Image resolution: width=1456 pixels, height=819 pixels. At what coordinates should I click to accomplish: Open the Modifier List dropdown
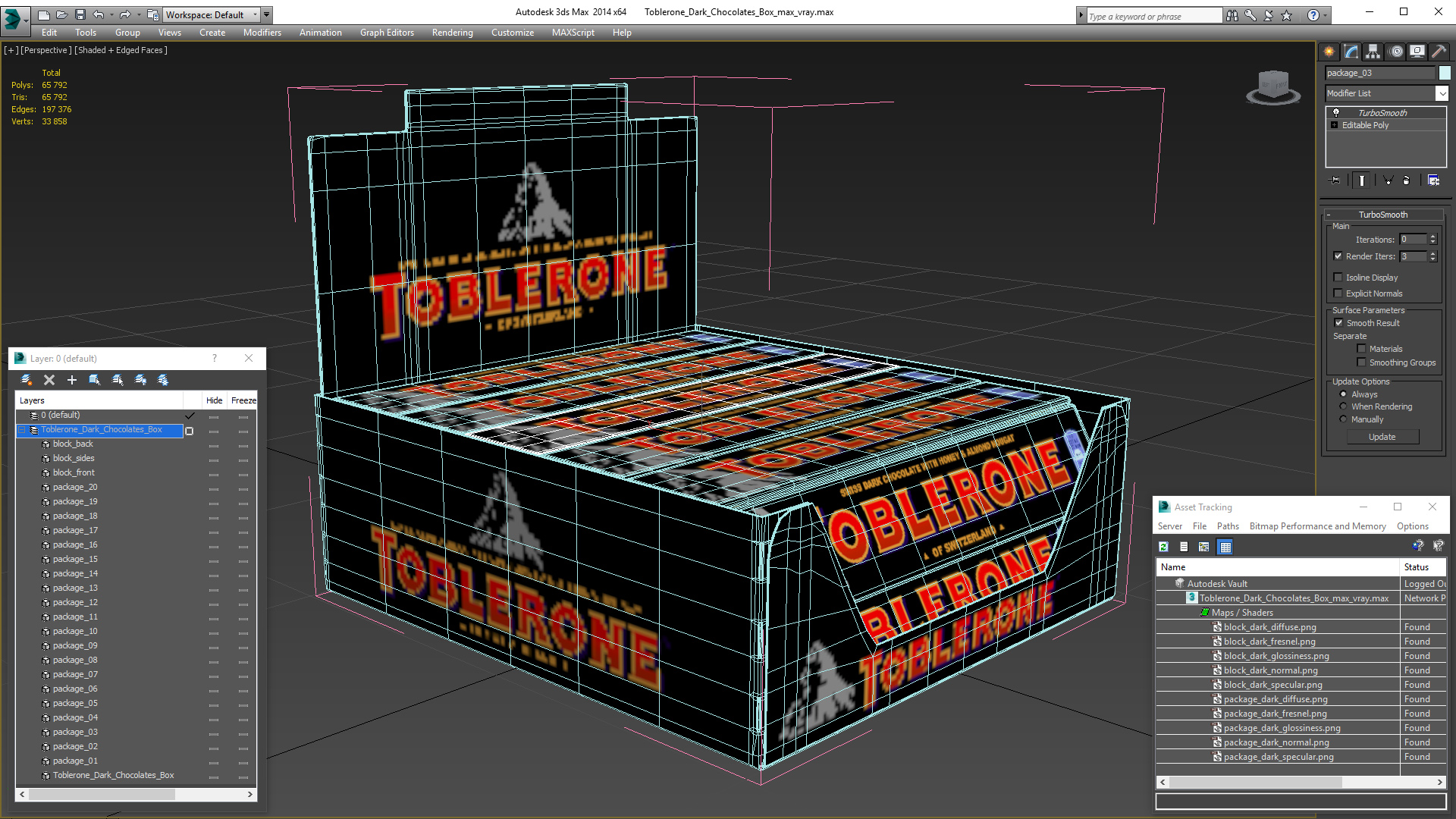click(1442, 93)
